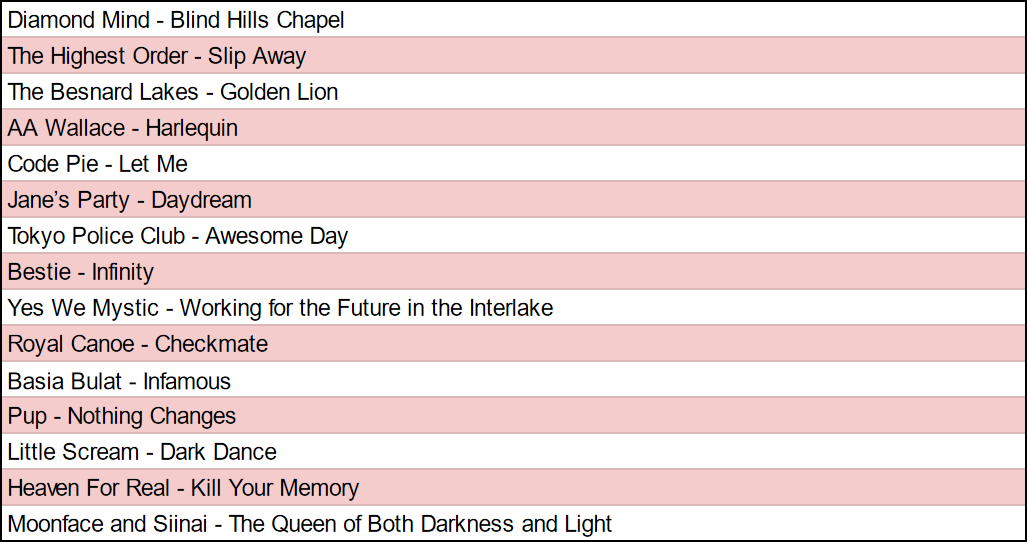Click the song title 'The Queen of Both Darkness and Light'
The width and height of the screenshot is (1027, 542).
point(421,524)
